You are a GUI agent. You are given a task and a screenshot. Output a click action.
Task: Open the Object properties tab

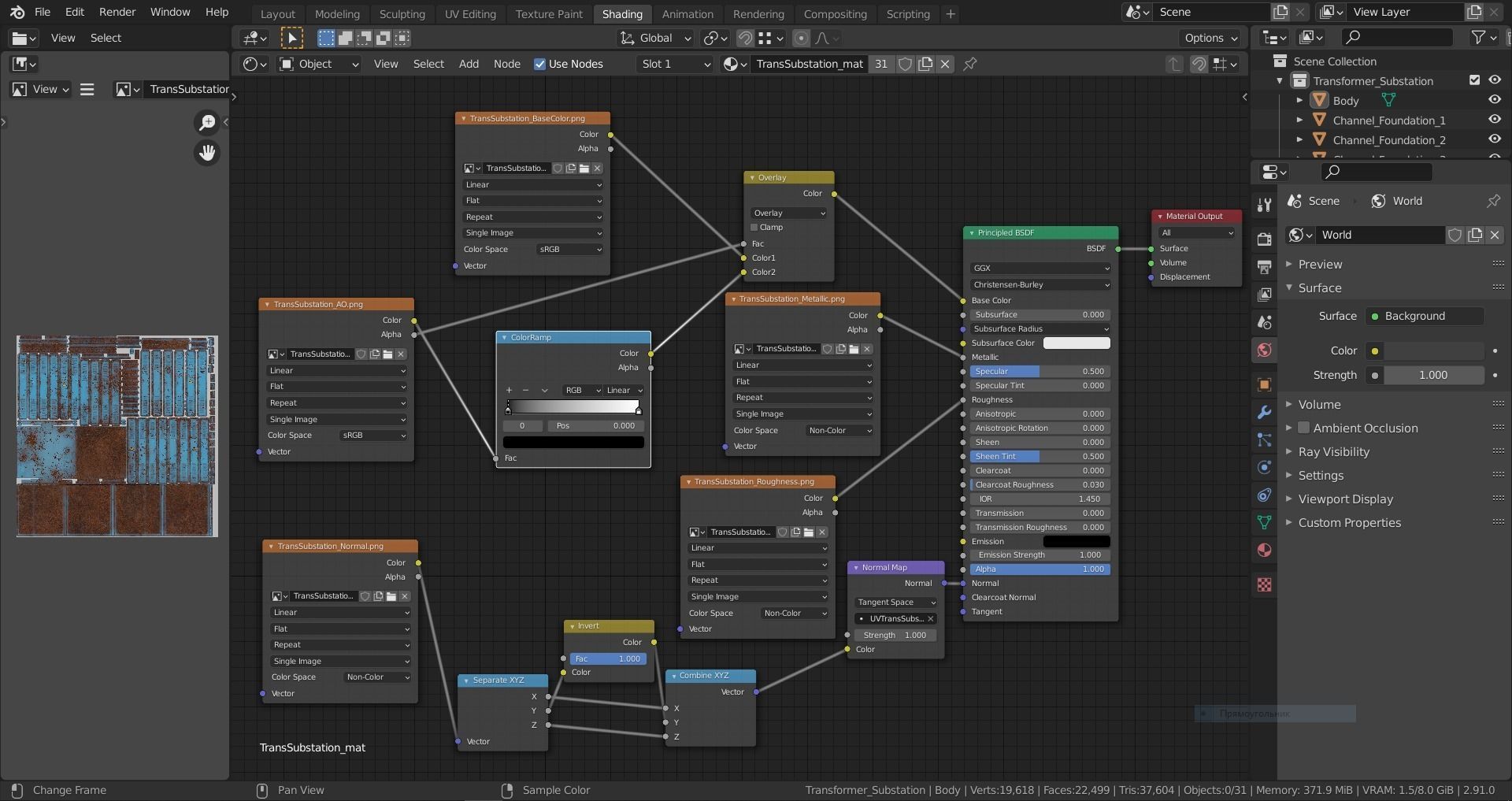[x=1264, y=384]
